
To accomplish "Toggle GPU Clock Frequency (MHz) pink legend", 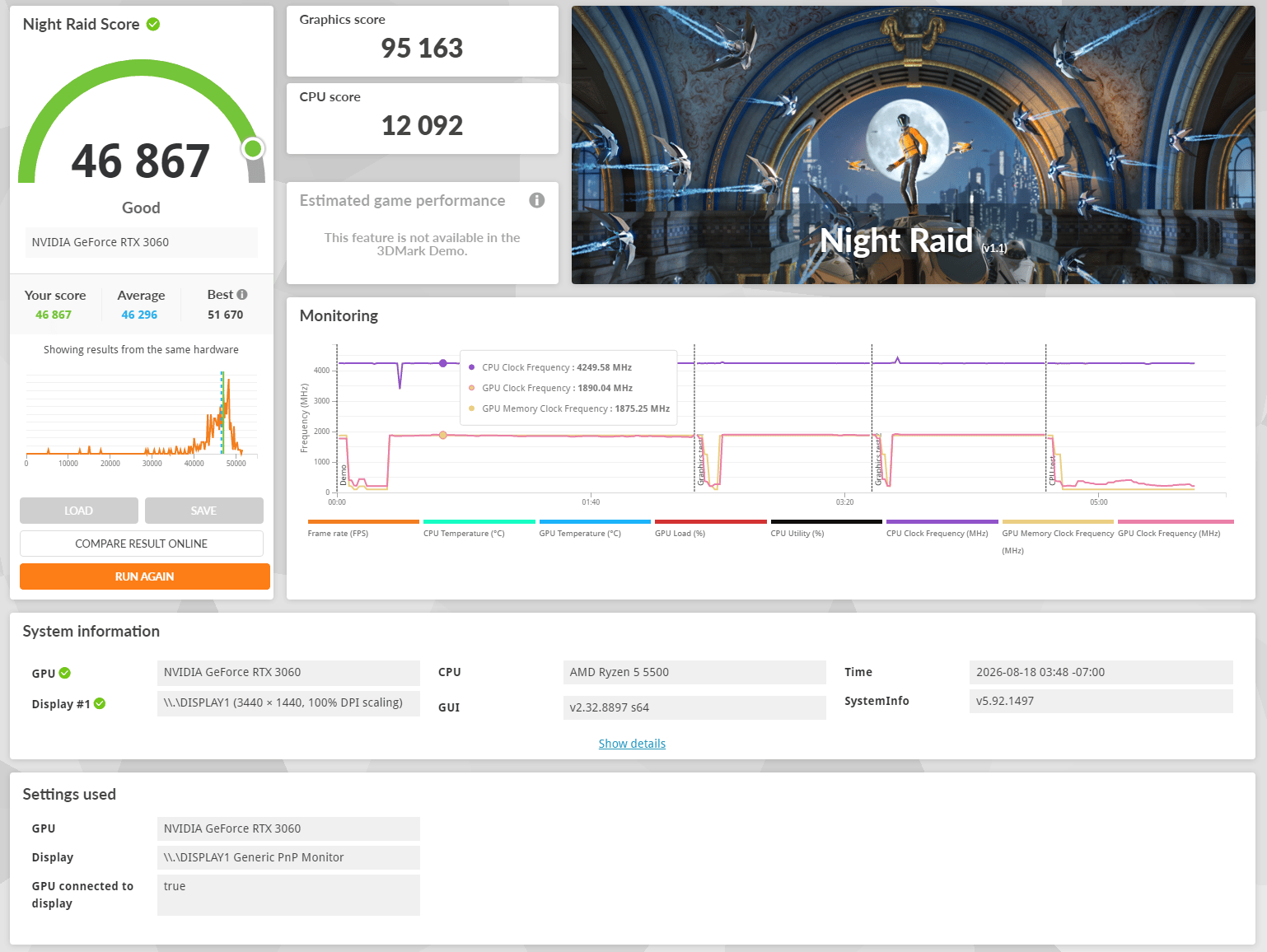I will click(1176, 529).
